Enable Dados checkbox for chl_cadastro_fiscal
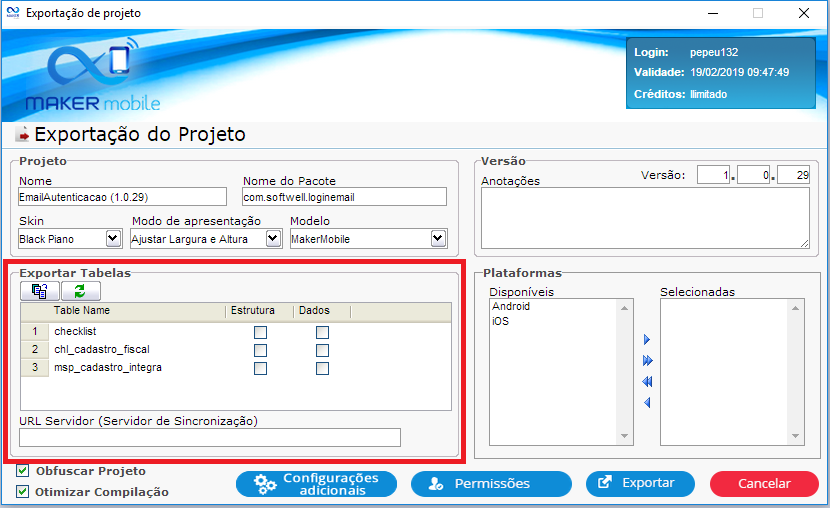Image resolution: width=830 pixels, height=508 pixels. click(322, 350)
